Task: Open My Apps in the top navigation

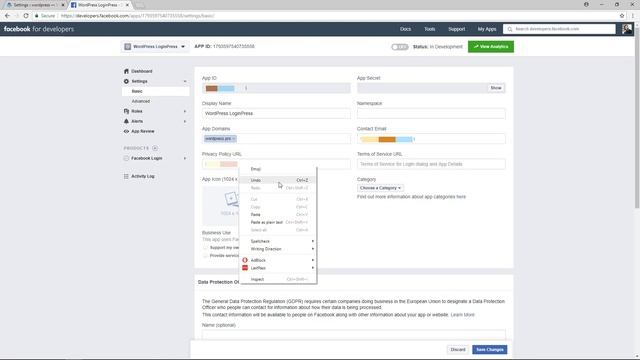Action: point(487,29)
